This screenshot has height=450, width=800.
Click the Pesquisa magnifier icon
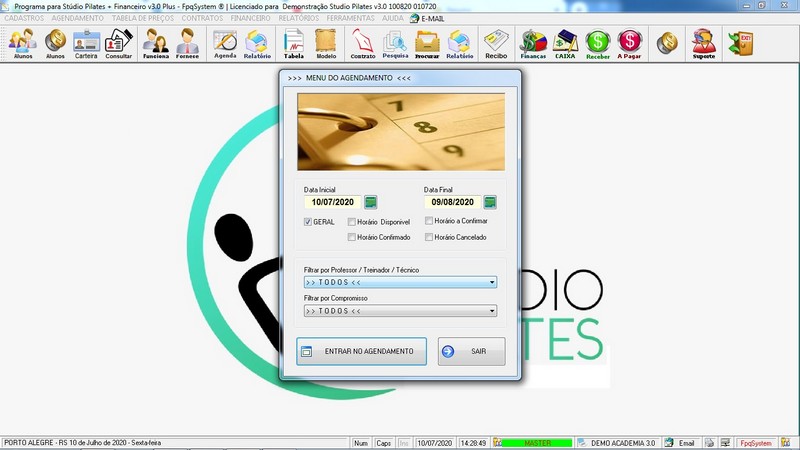coord(395,44)
